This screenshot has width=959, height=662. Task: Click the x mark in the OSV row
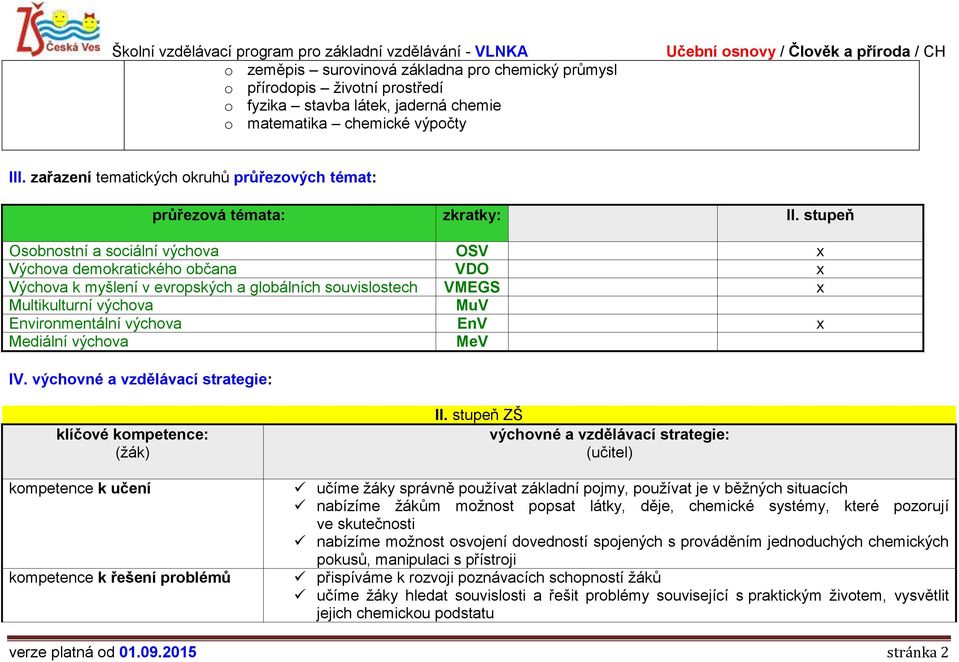pos(820,251)
